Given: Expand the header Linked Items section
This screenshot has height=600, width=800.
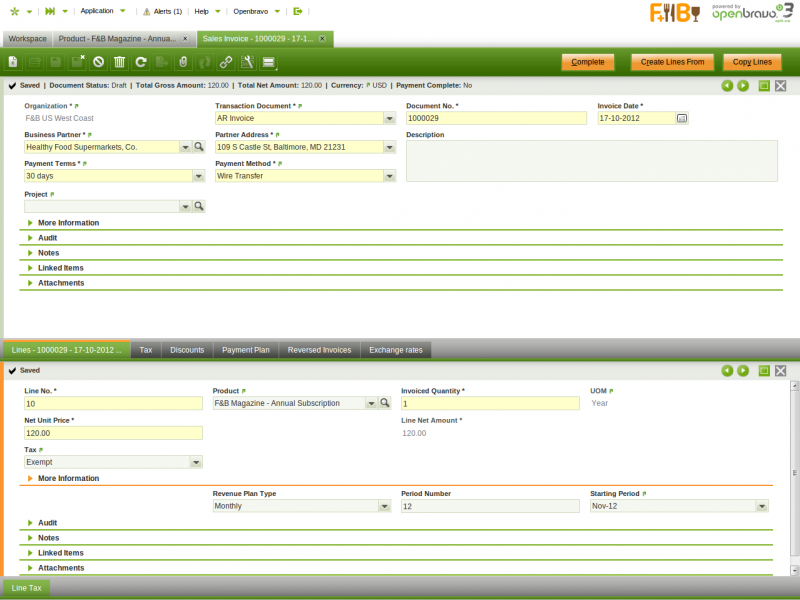Looking at the screenshot, I should [60, 268].
